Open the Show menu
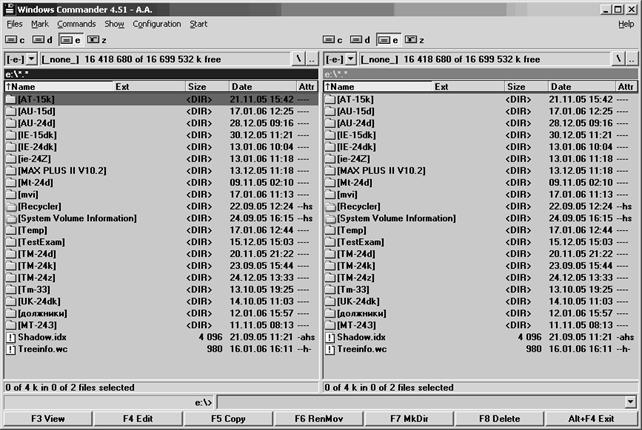Image resolution: width=642 pixels, height=430 pixels. tap(114, 24)
